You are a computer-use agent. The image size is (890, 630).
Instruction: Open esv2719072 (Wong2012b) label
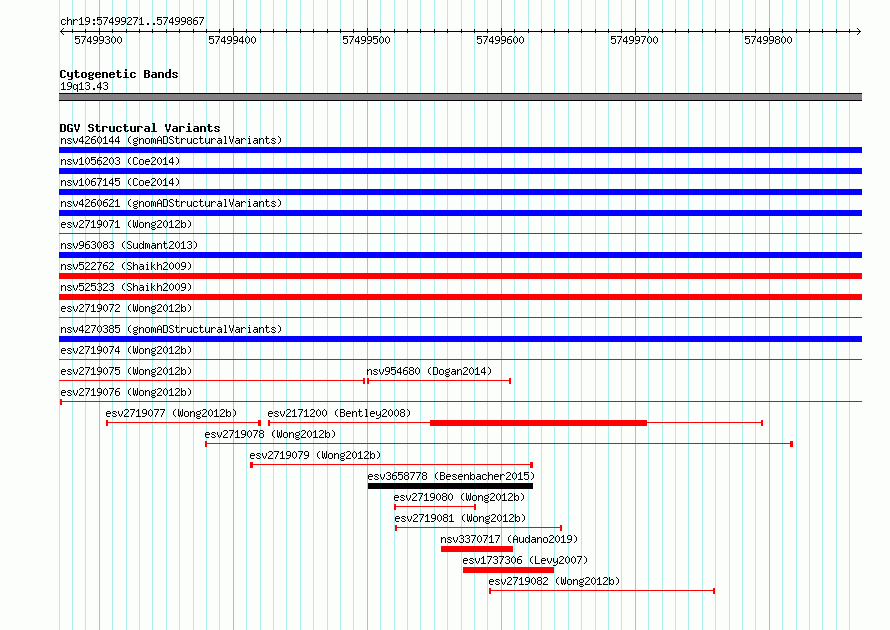(126, 308)
